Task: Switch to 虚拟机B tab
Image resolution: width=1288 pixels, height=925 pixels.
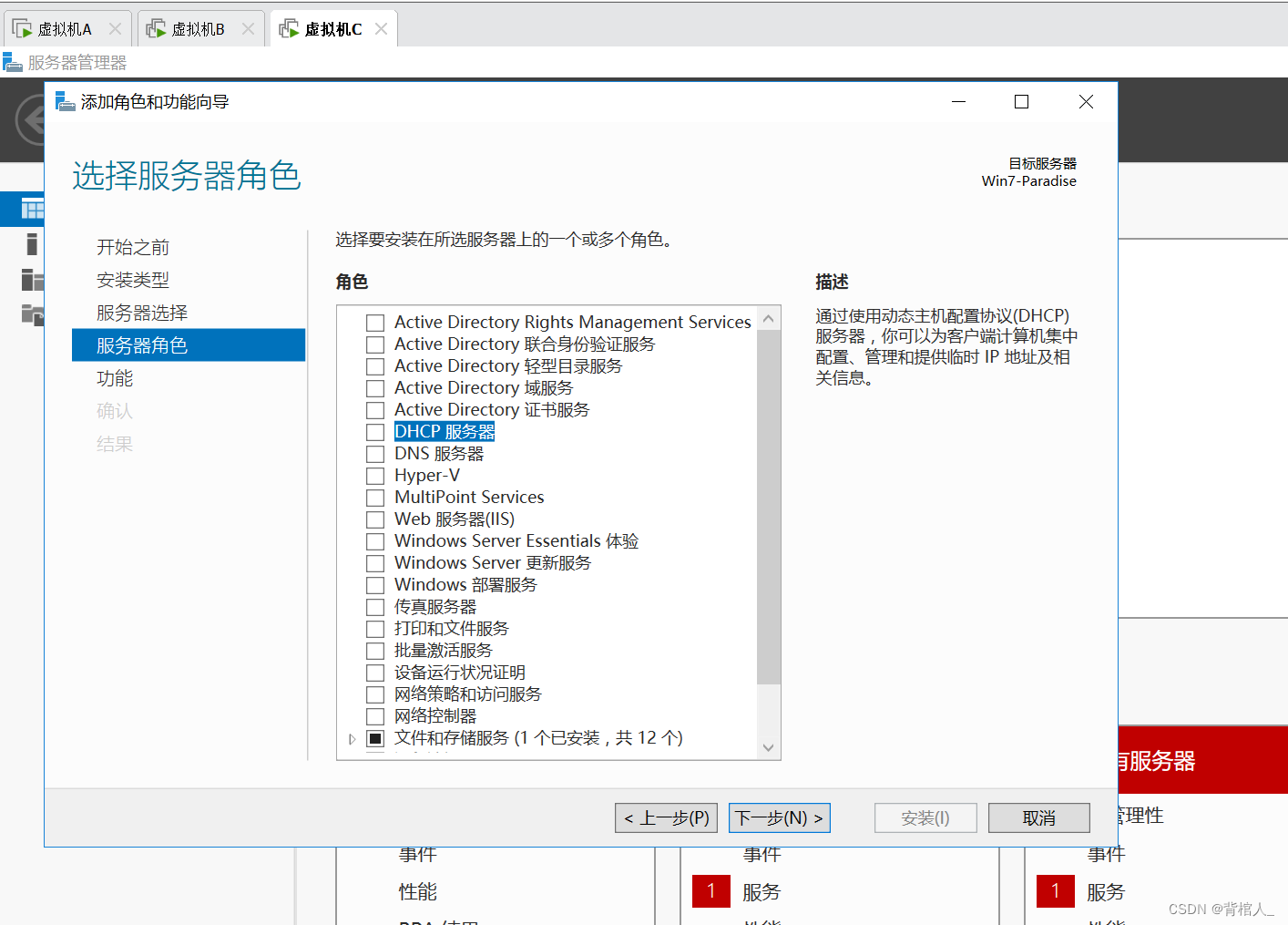Action: pyautogui.click(x=201, y=29)
